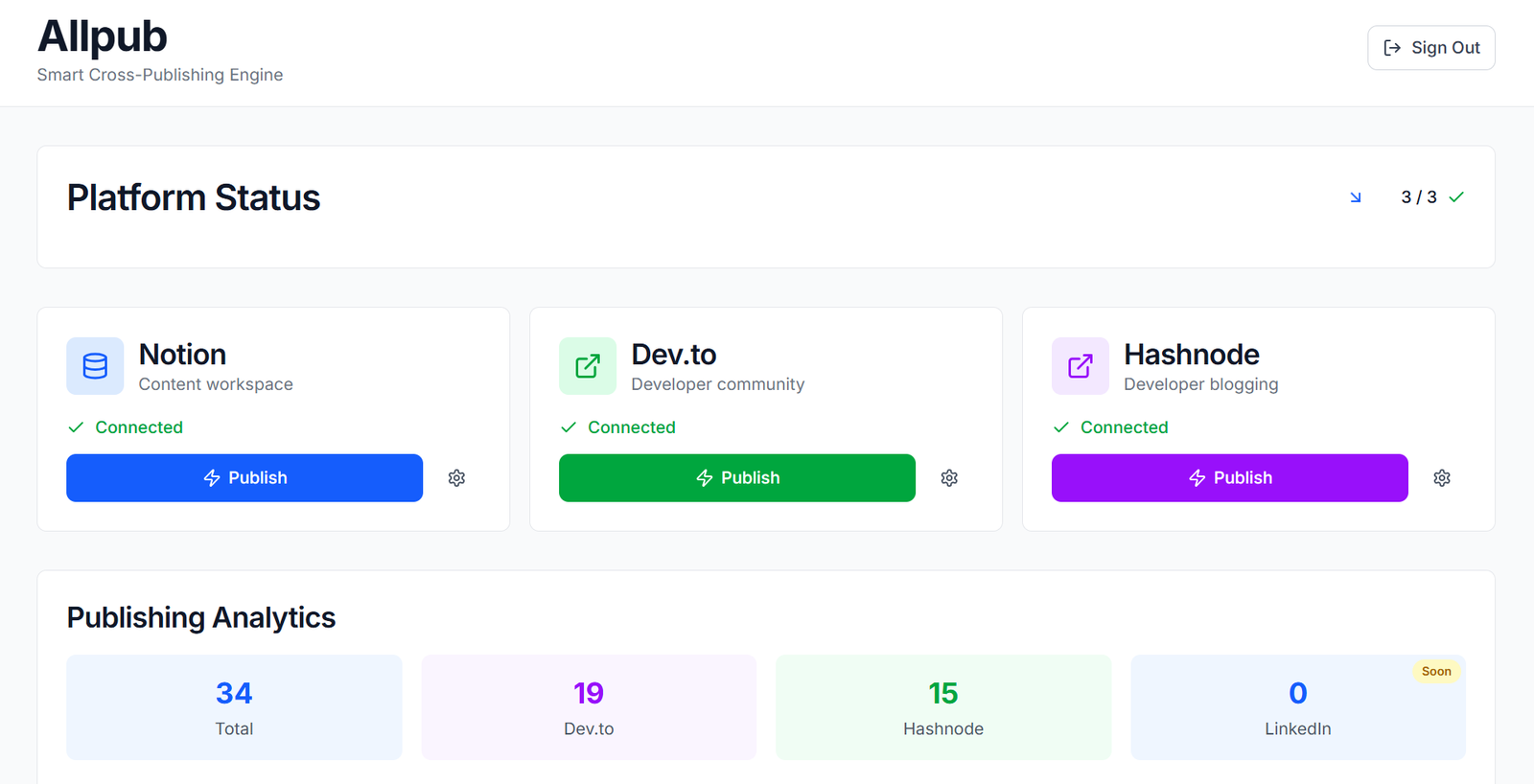Open Dev.to card settings gear

pyautogui.click(x=949, y=478)
